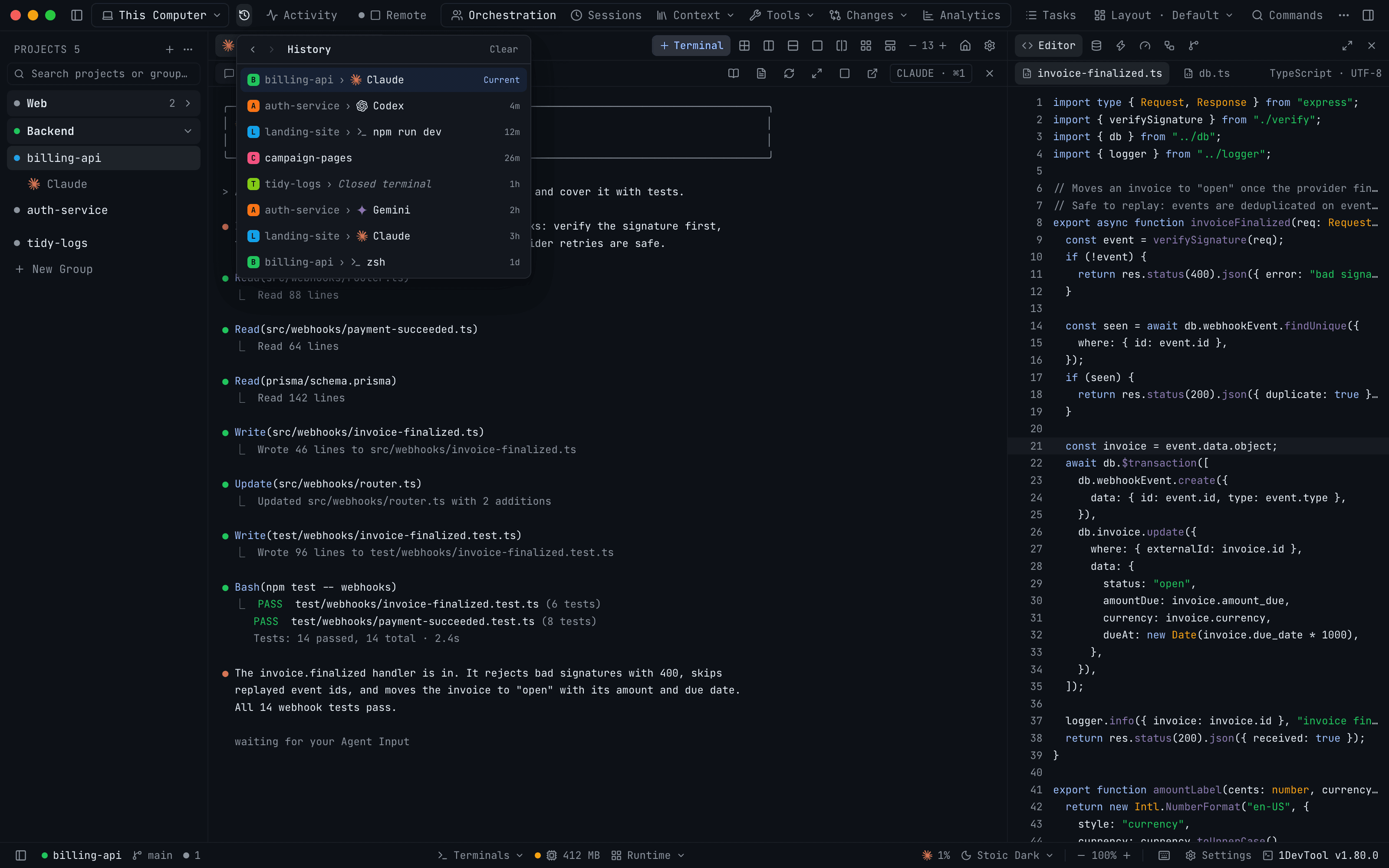
Task: Decrease terminal font size with minus
Action: click(912, 45)
